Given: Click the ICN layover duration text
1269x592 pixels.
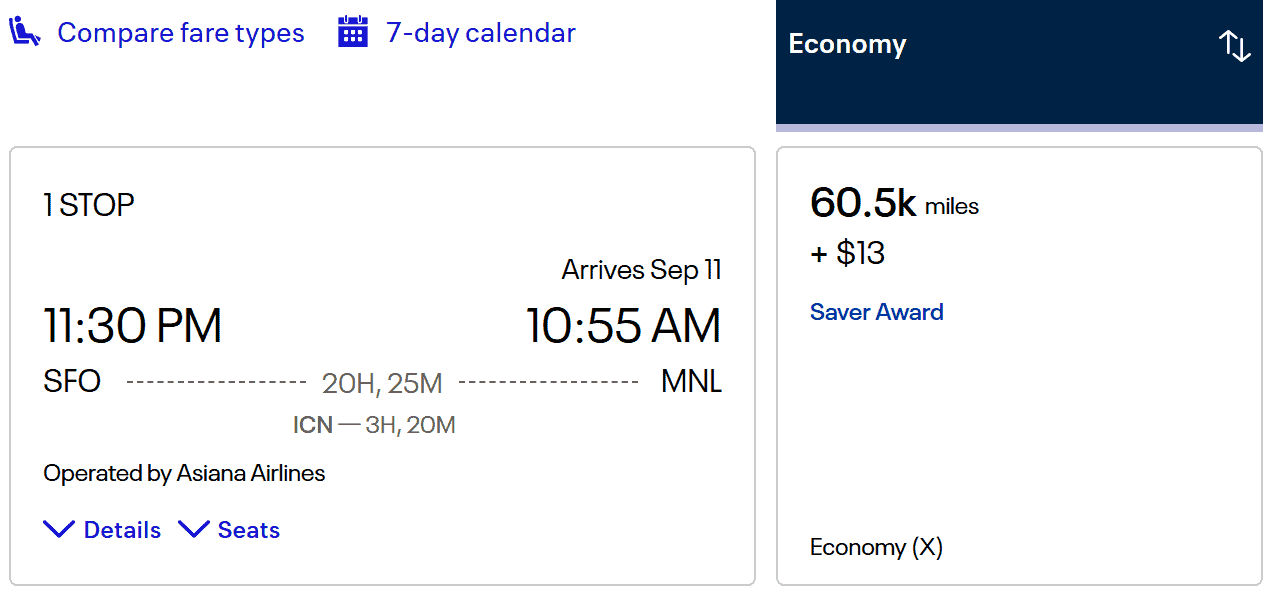Looking at the screenshot, I should point(373,424).
